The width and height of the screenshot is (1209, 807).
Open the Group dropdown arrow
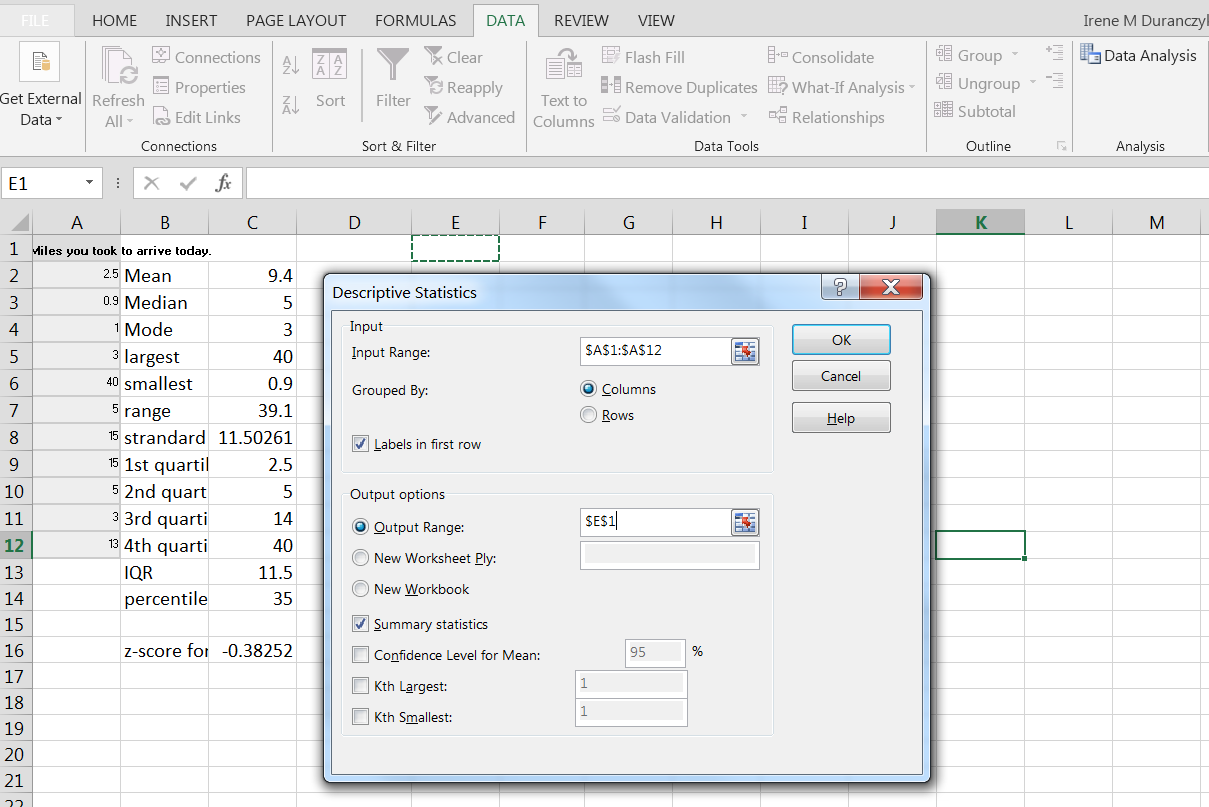tap(1015, 55)
